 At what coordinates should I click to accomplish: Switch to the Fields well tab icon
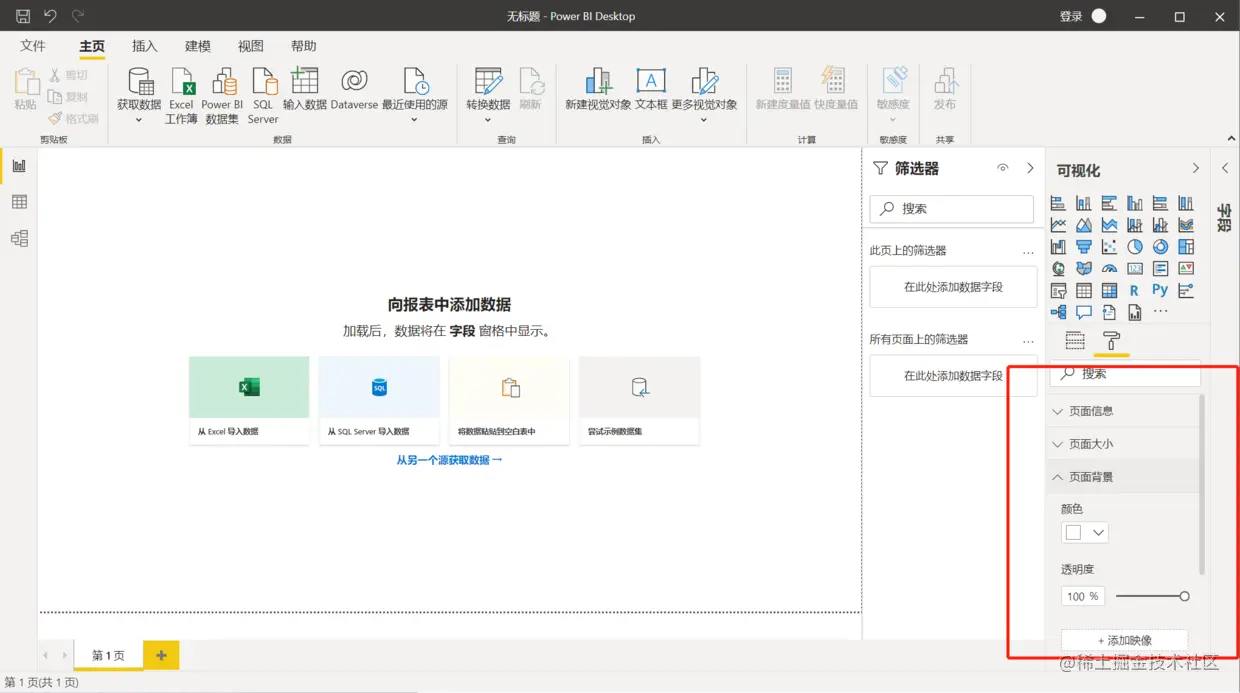(x=1075, y=341)
